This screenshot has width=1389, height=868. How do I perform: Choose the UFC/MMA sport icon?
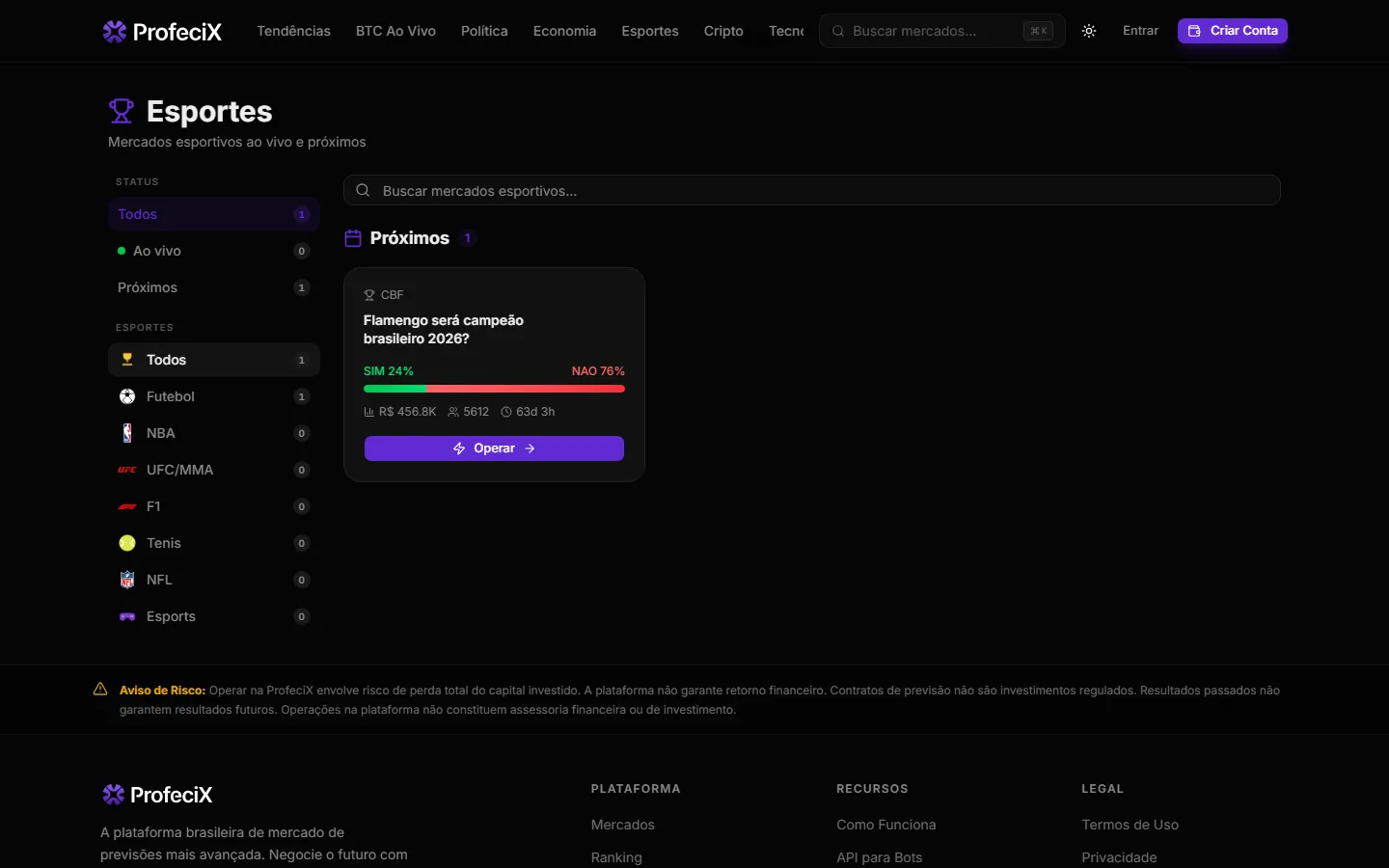pyautogui.click(x=127, y=470)
